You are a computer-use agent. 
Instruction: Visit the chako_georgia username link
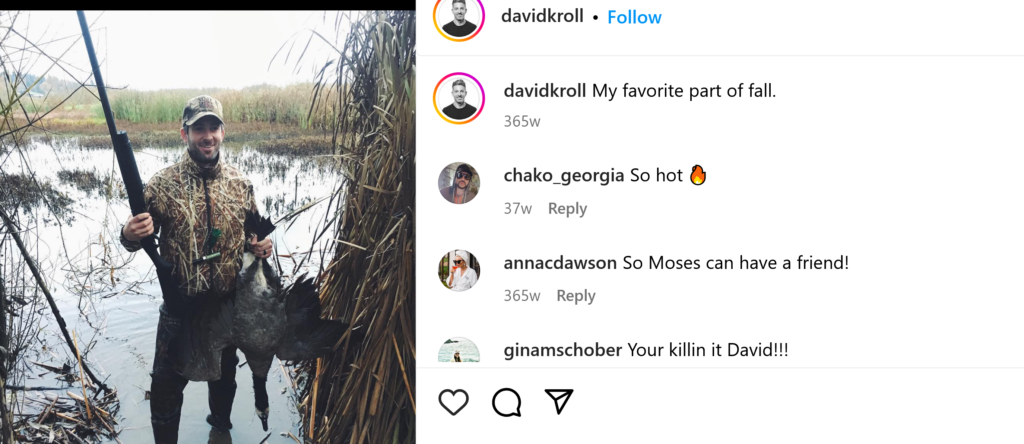(564, 176)
